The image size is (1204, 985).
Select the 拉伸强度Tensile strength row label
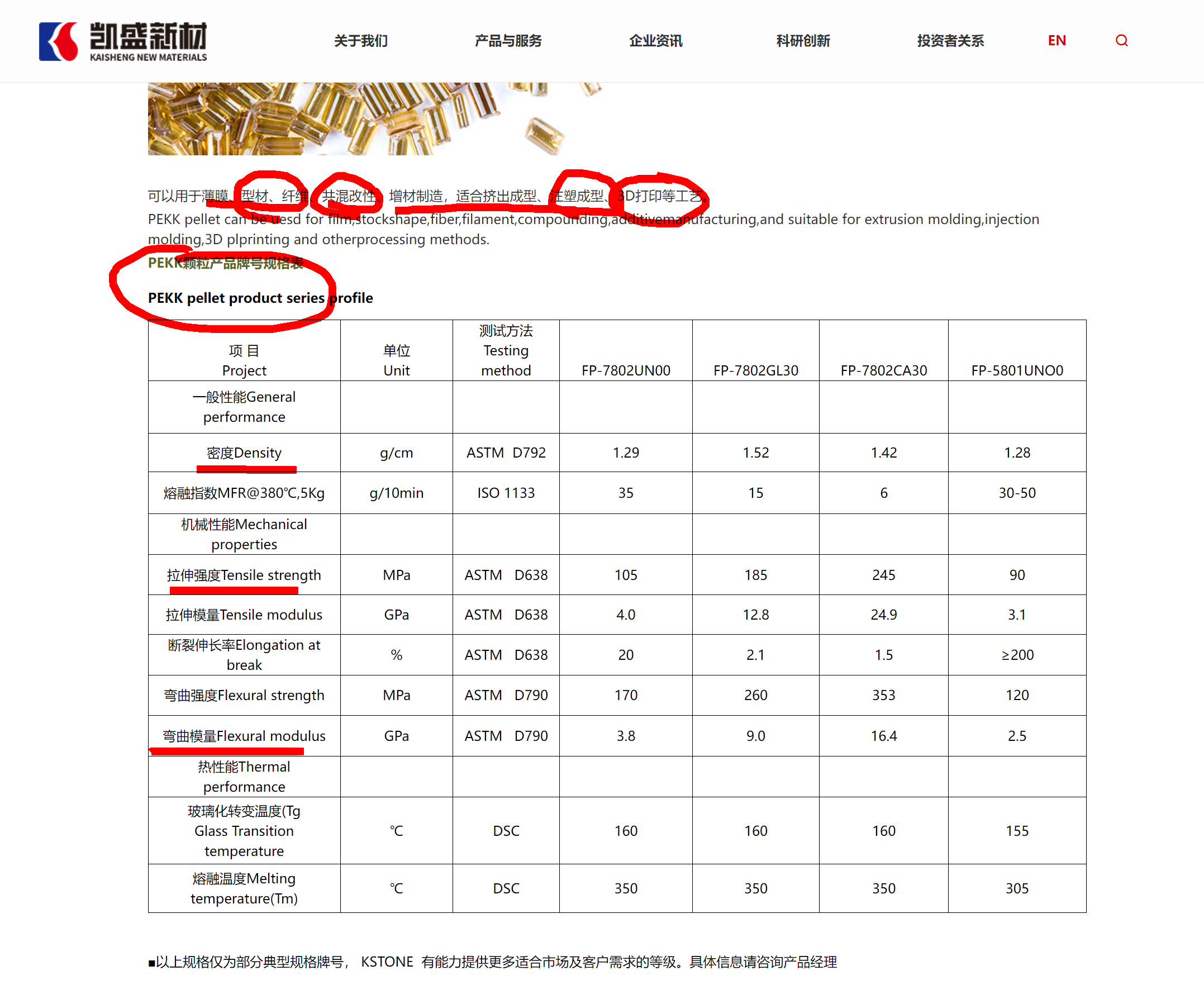coord(244,575)
